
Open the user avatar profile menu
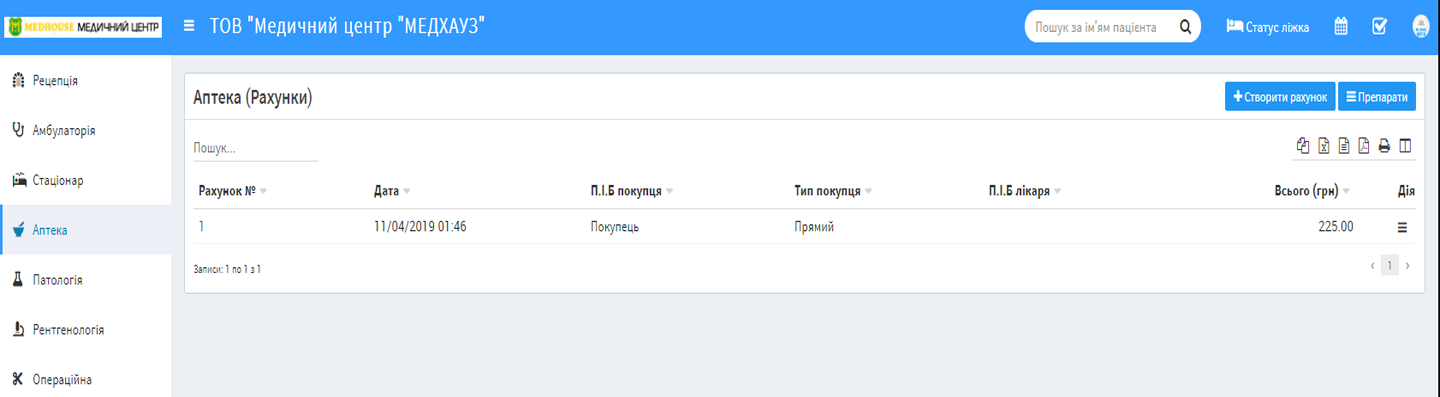coord(1421,27)
